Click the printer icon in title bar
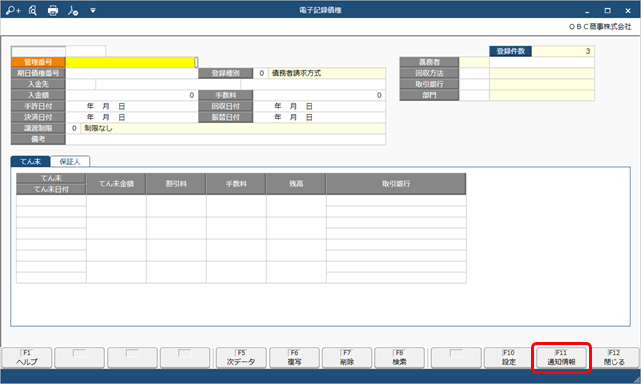The width and height of the screenshot is (641, 384). [53, 10]
